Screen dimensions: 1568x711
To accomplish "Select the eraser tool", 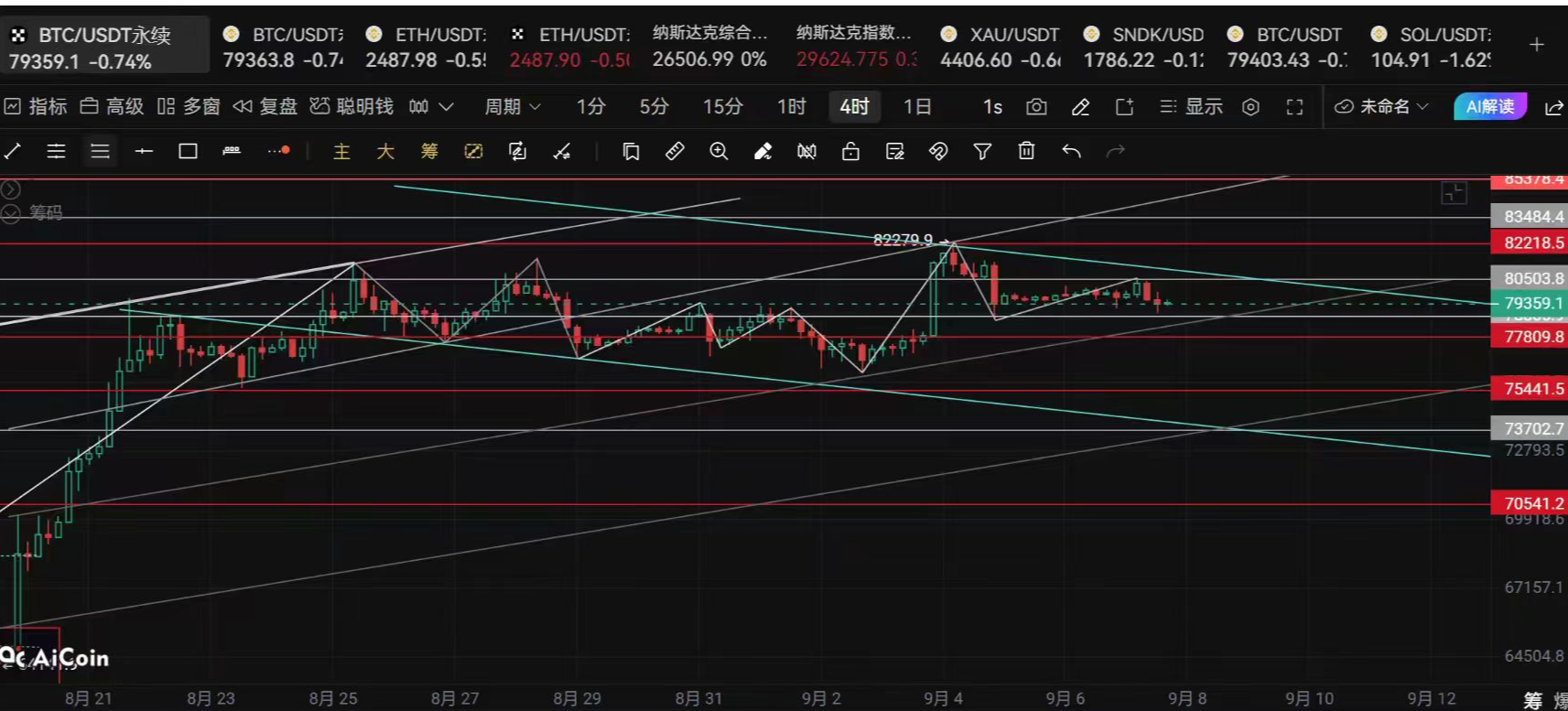I will [x=762, y=152].
